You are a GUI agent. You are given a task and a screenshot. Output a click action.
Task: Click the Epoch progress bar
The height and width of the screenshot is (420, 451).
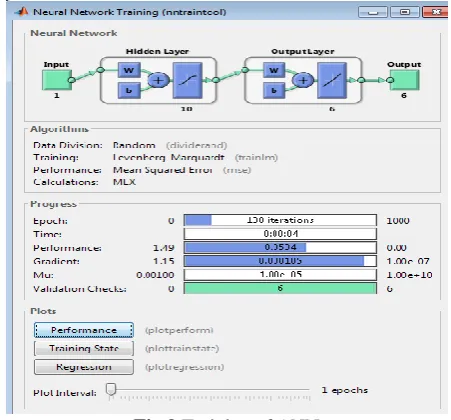point(280,220)
